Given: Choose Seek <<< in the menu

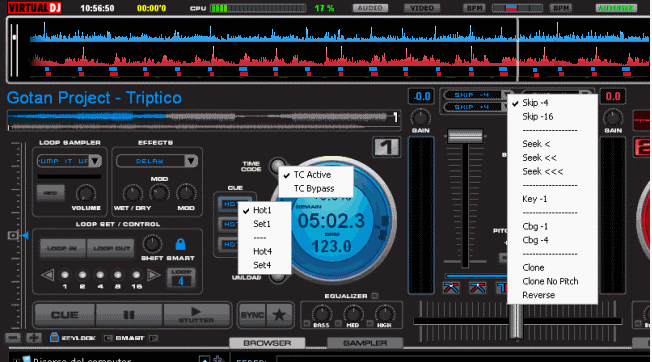Looking at the screenshot, I should [543, 171].
